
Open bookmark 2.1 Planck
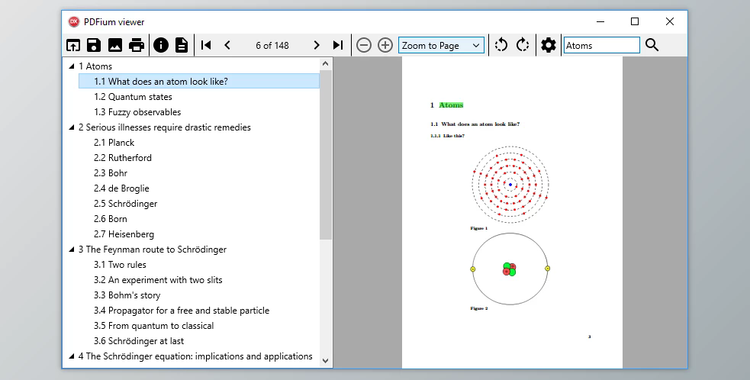[x=114, y=143]
